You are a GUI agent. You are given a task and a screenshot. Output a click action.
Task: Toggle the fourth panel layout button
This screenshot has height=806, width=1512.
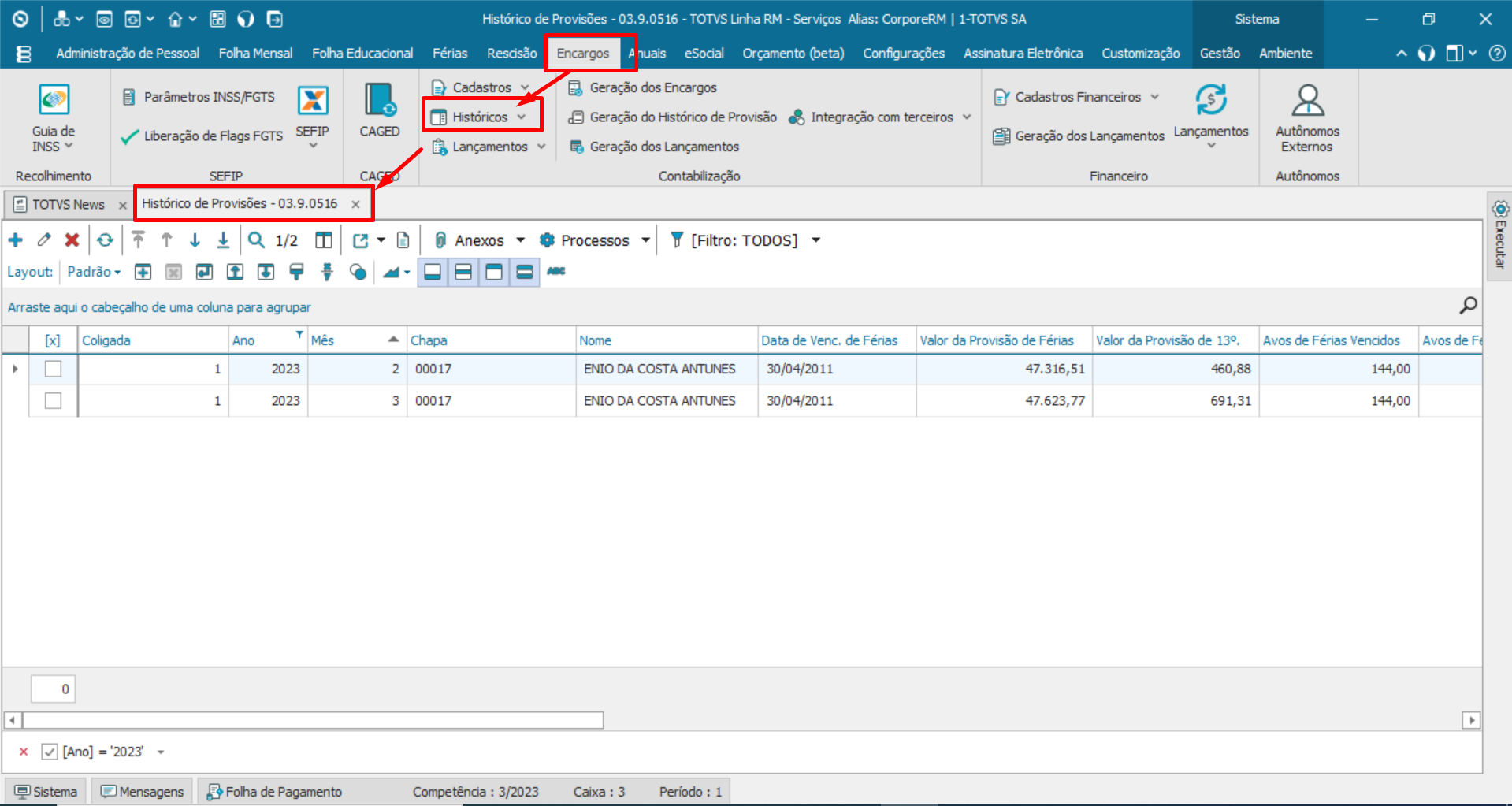click(x=525, y=273)
